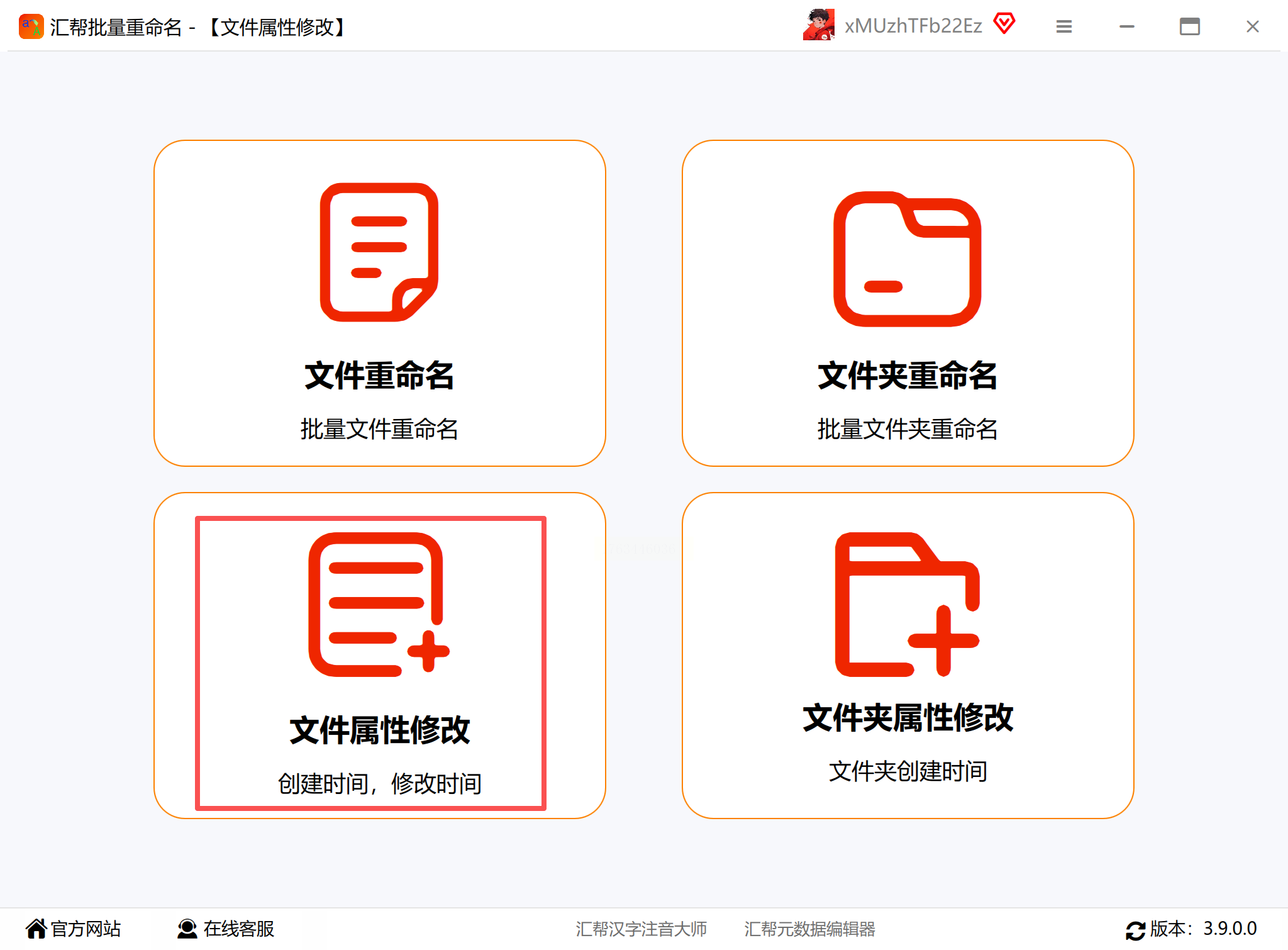This screenshot has height=950, width=1288.
Task: Click the user avatar picture
Action: tap(819, 25)
